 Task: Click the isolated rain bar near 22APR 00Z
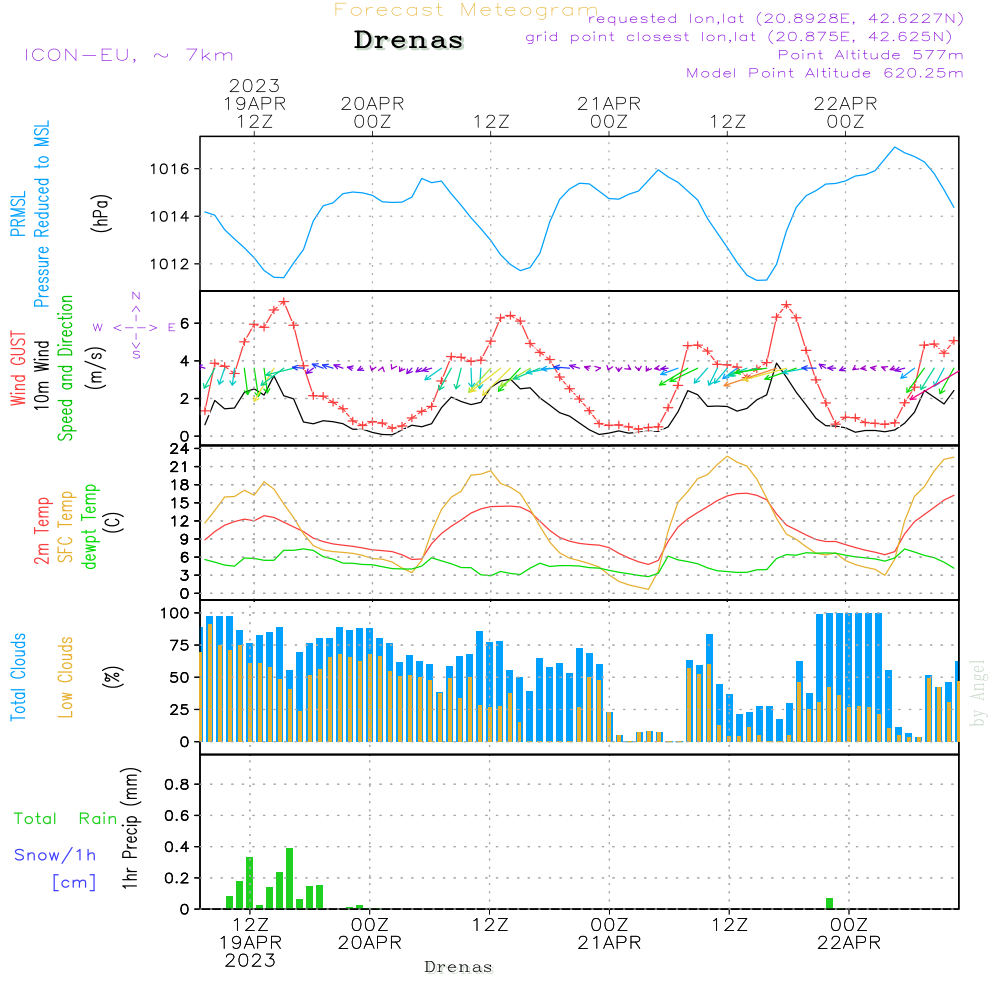coord(829,904)
